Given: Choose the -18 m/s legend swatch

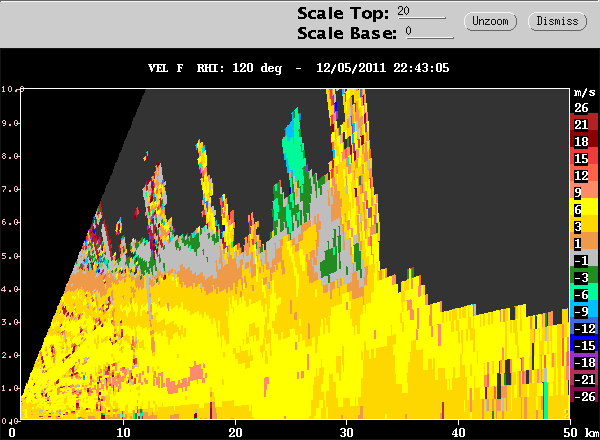Looking at the screenshot, I should coord(581,362).
